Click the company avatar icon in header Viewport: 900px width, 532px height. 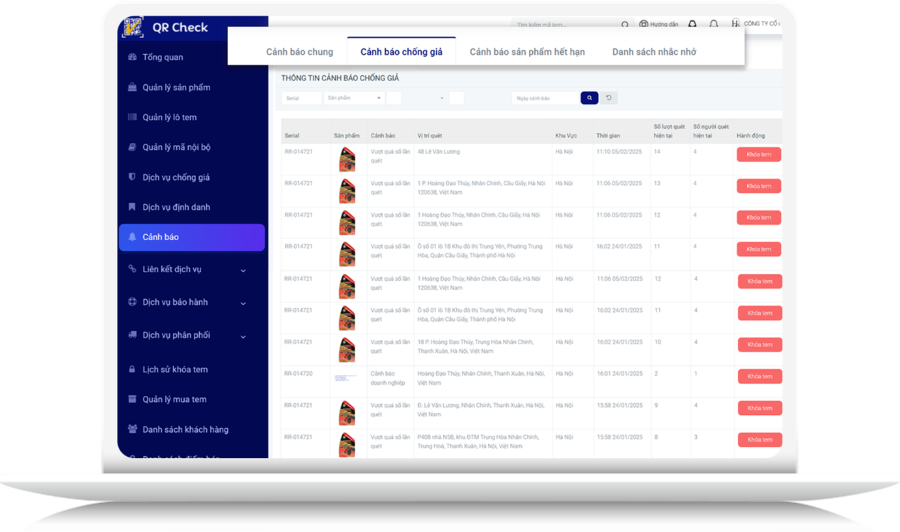pyautogui.click(x=736, y=24)
